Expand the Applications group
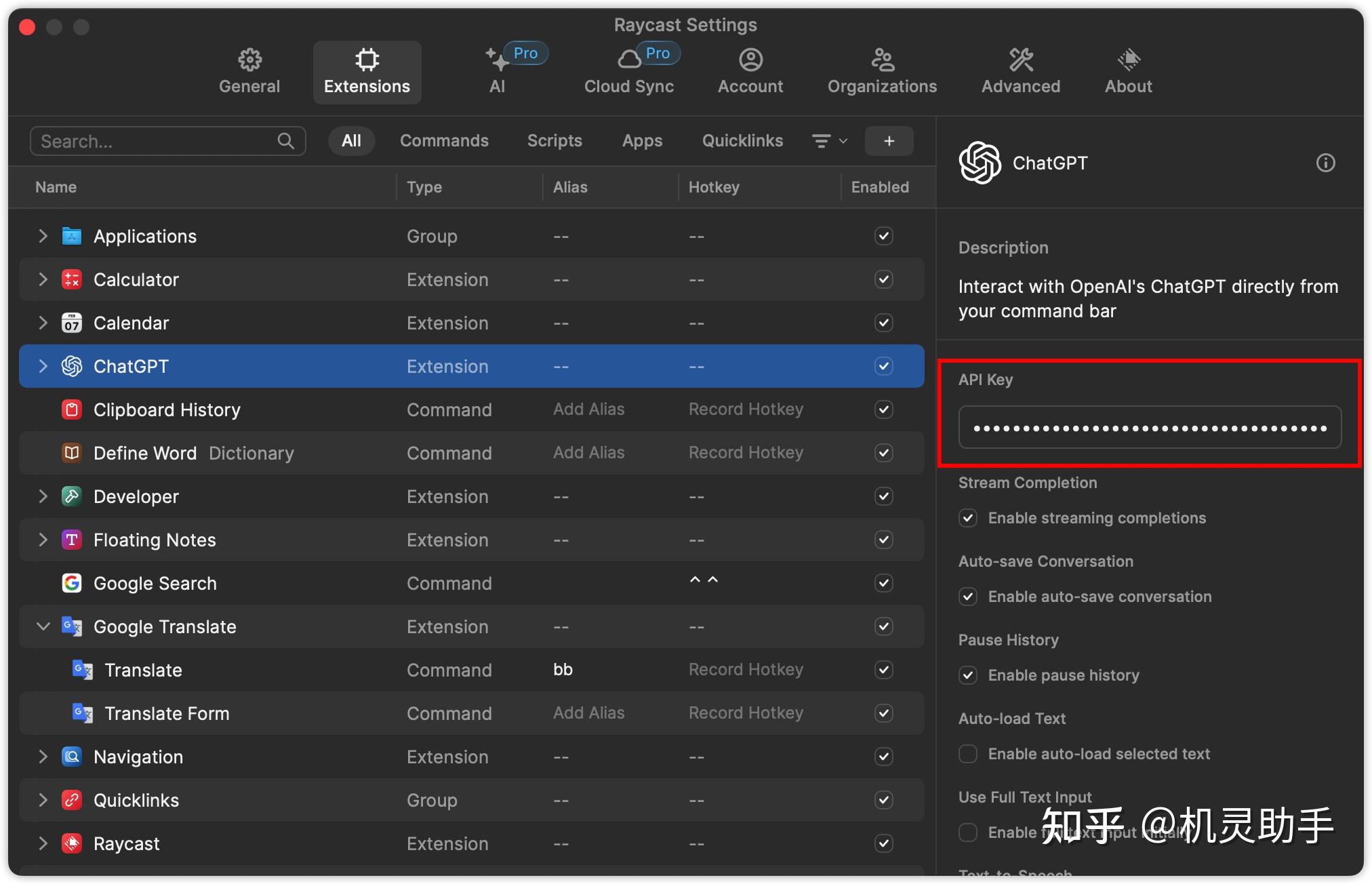This screenshot has width=1372, height=884. (43, 236)
